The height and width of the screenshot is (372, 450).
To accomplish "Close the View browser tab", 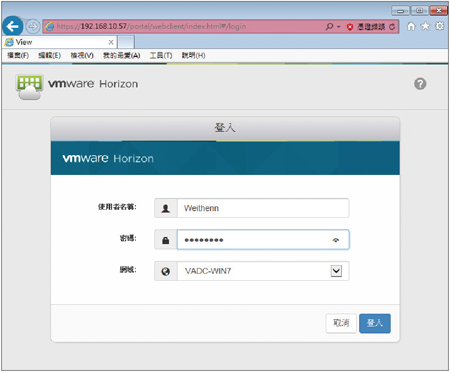I will click(x=111, y=42).
